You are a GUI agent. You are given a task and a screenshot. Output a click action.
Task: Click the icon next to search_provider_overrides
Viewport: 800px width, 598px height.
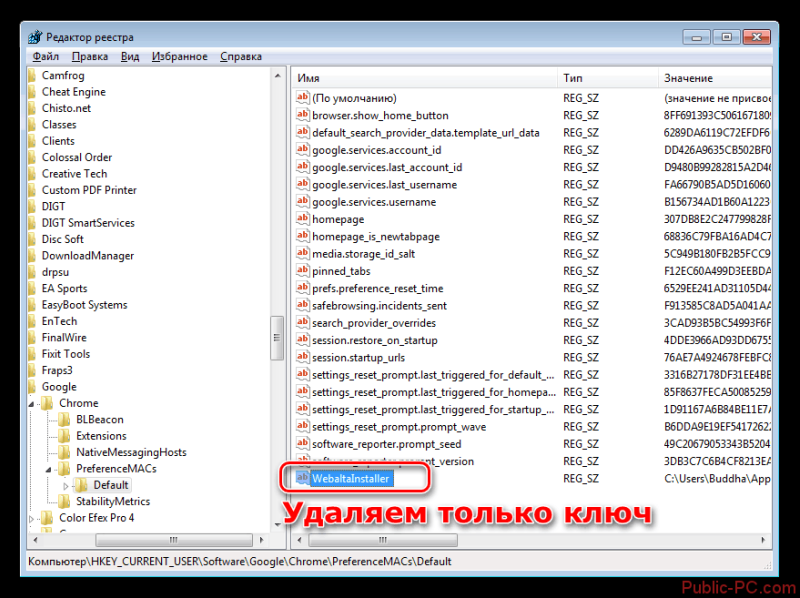[x=303, y=323]
